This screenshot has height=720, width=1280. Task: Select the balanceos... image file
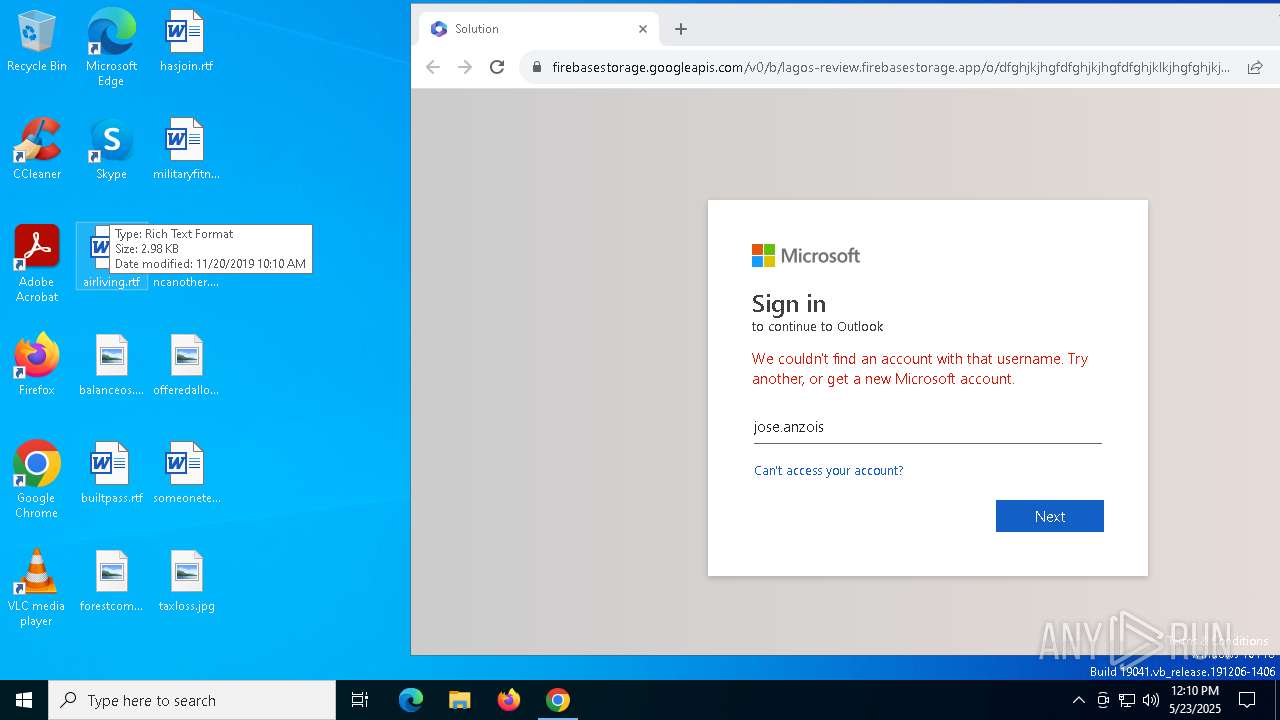111,365
